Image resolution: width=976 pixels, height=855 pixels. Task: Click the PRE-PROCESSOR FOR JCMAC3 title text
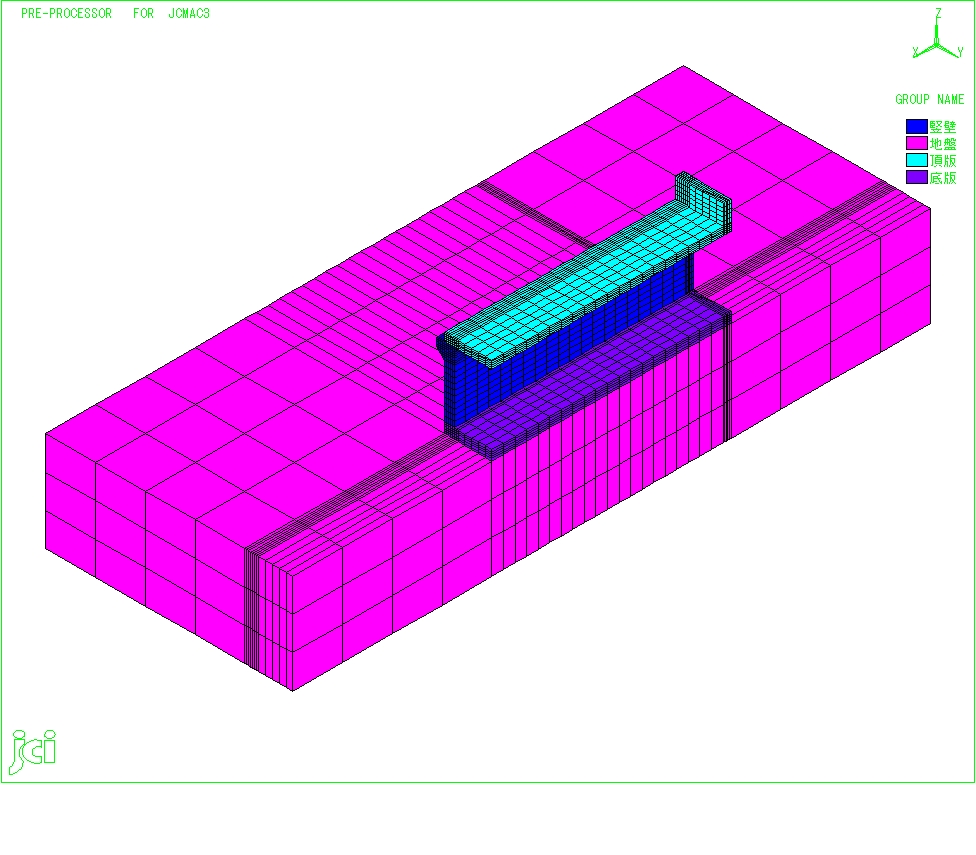click(x=115, y=13)
